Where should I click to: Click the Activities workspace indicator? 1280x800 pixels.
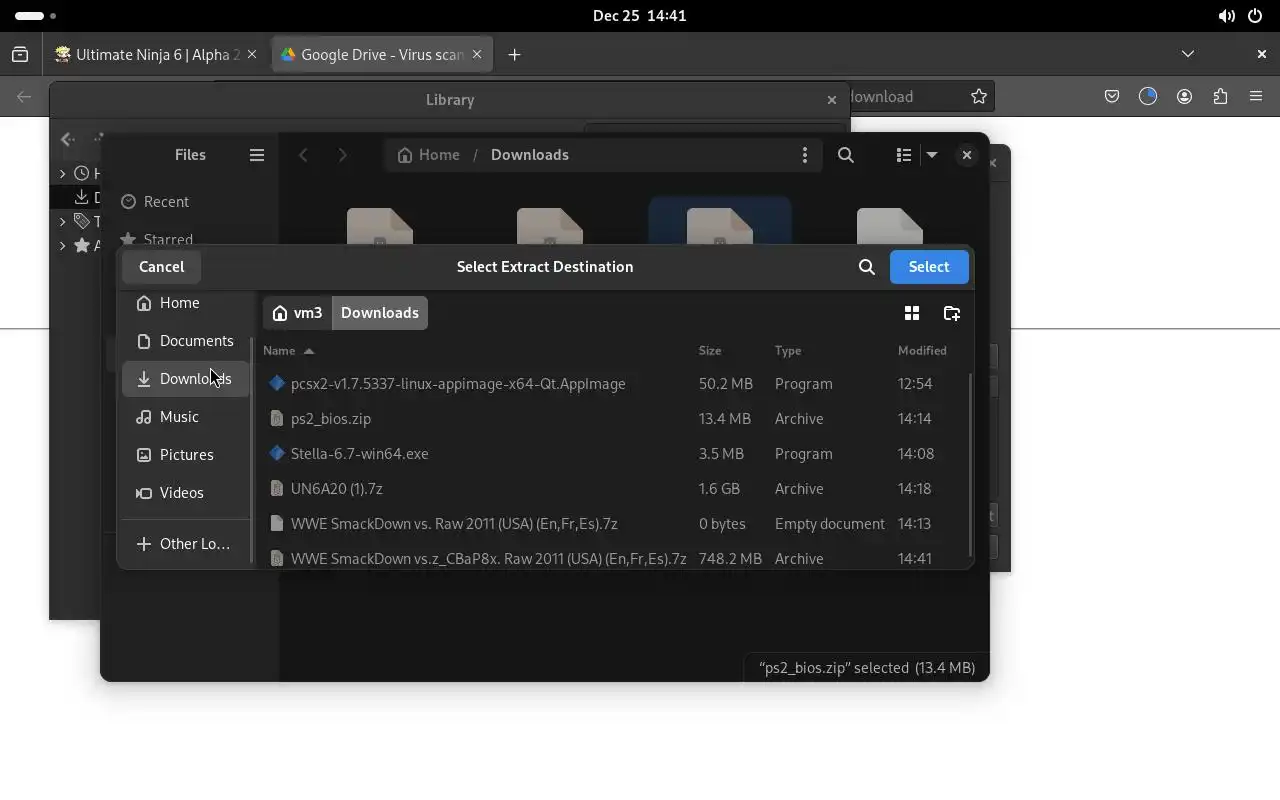(x=36, y=16)
